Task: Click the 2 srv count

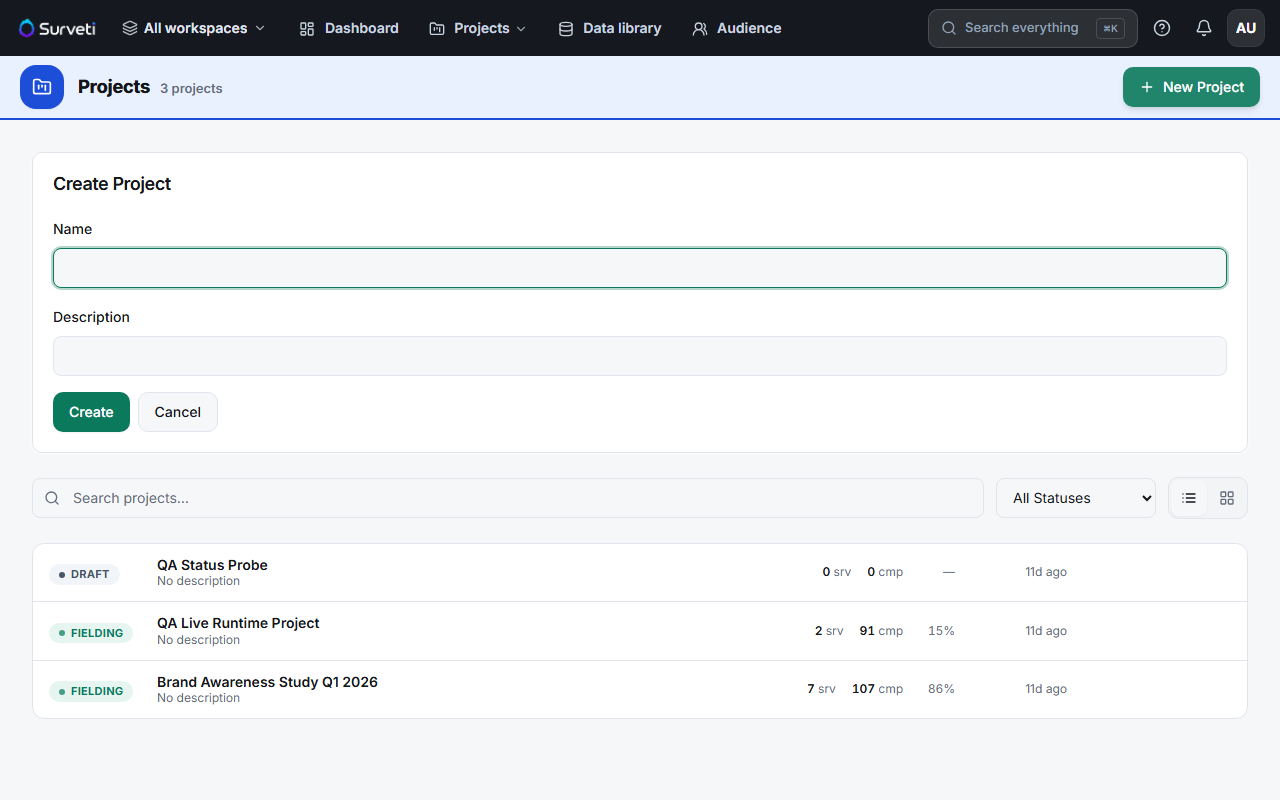Action: 829,631
